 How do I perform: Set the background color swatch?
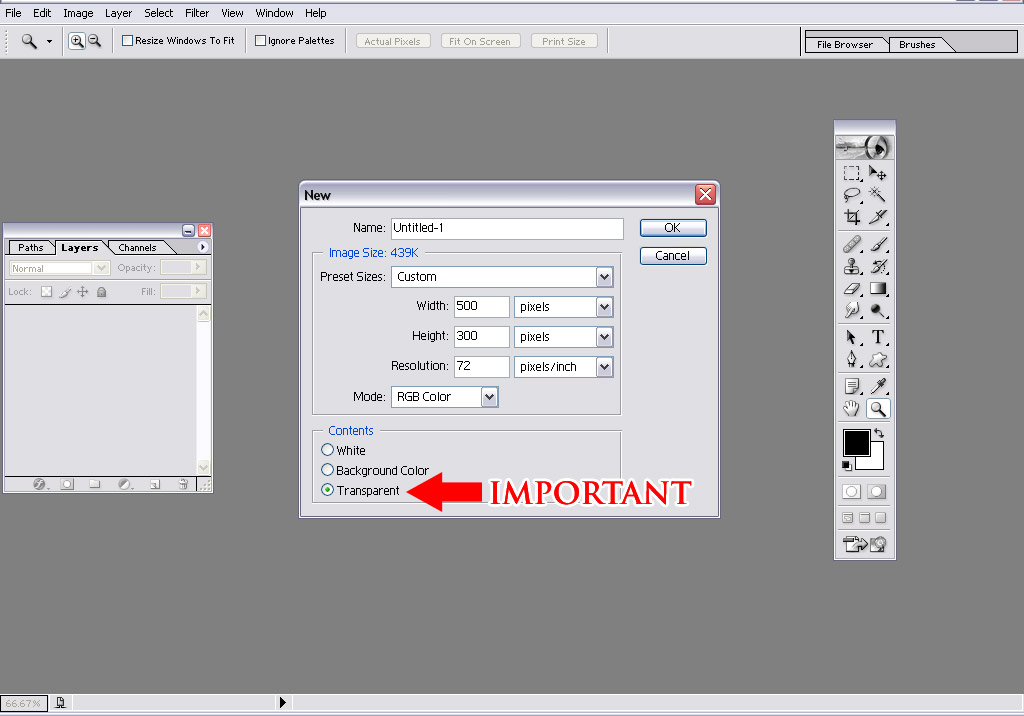click(876, 462)
